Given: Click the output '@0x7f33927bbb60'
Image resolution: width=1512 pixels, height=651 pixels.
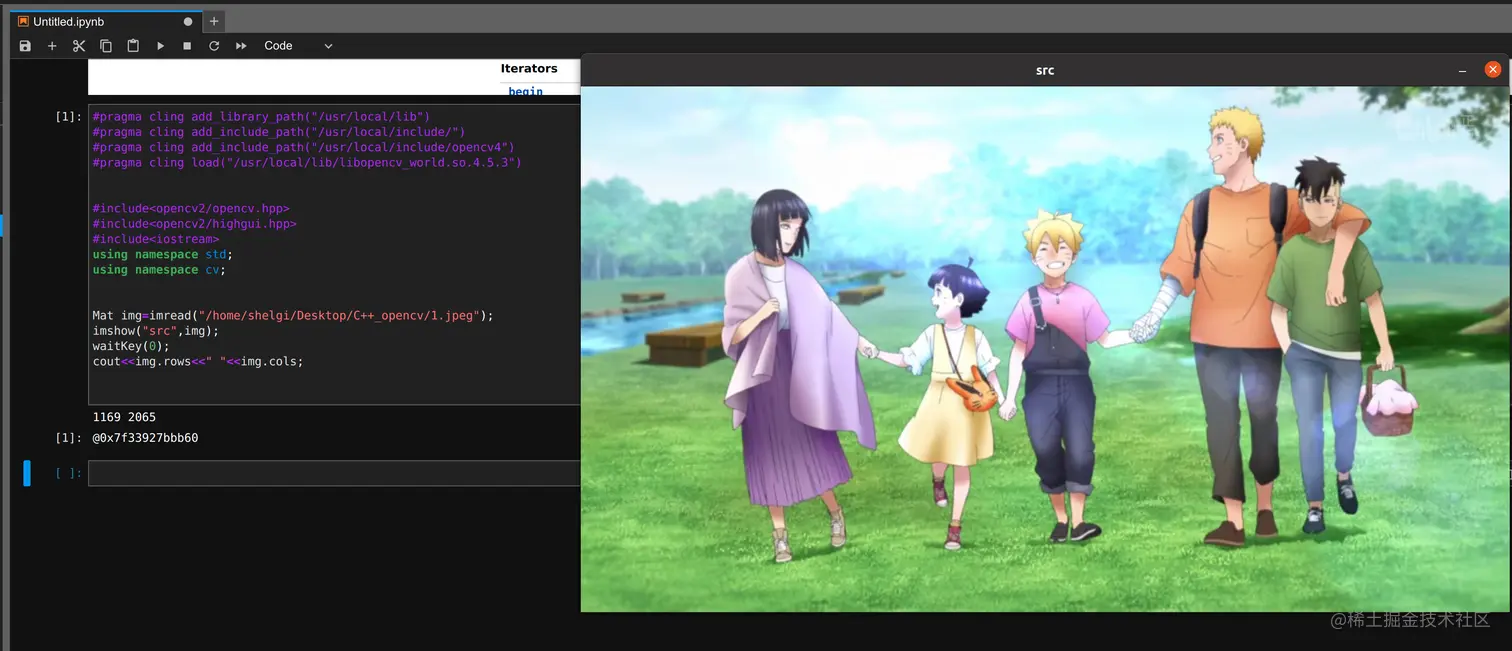Looking at the screenshot, I should click(145, 438).
